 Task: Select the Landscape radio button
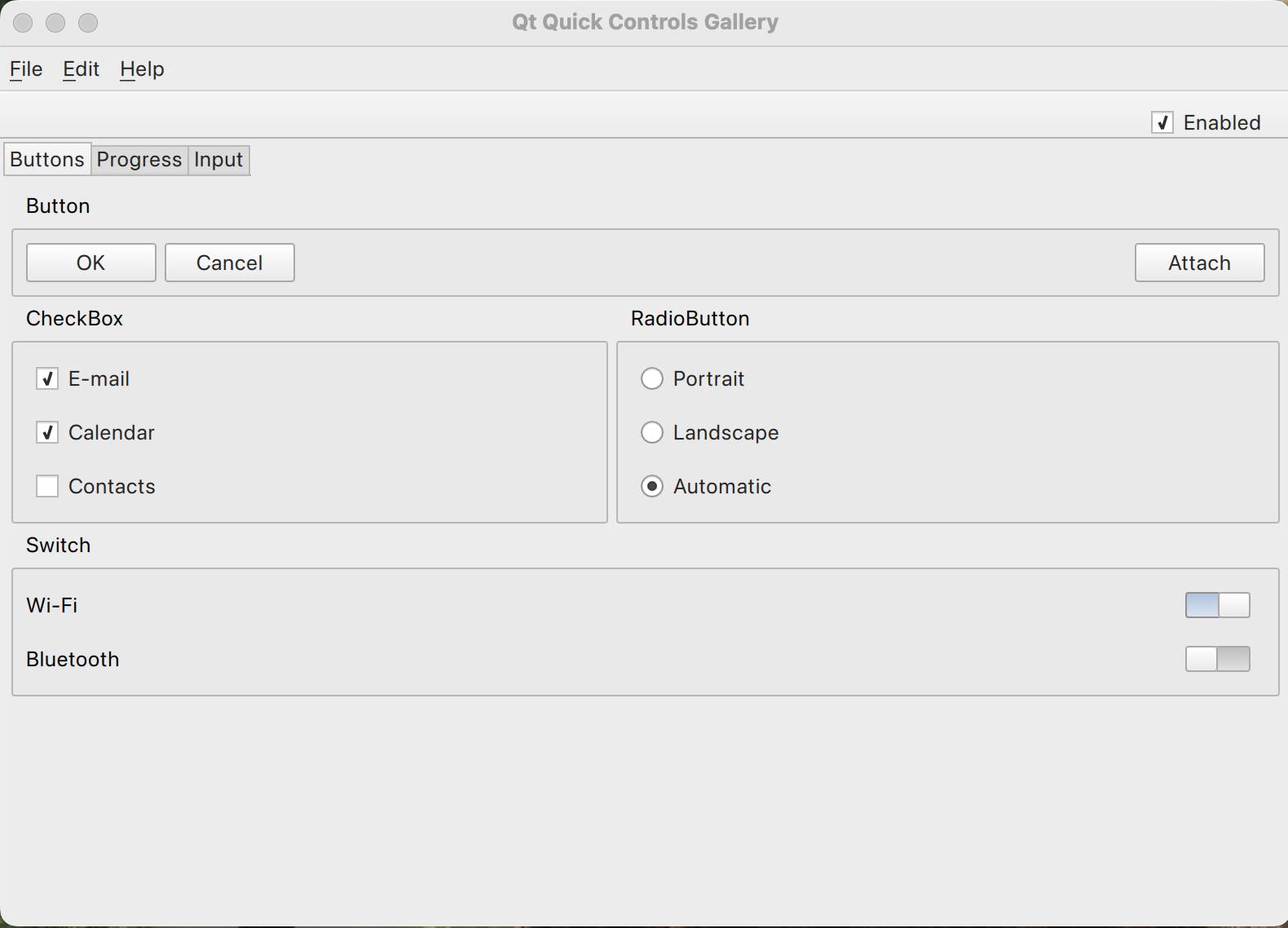click(652, 433)
